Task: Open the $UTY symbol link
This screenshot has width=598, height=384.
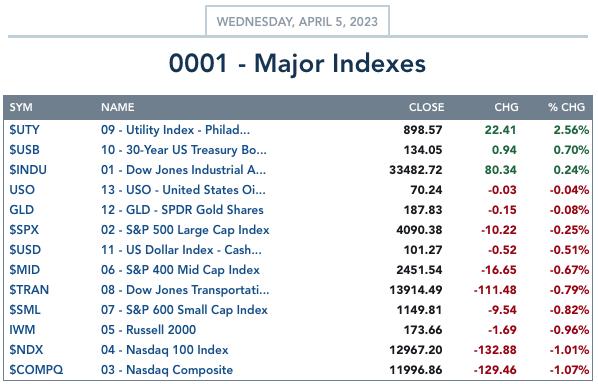Action: 24,130
